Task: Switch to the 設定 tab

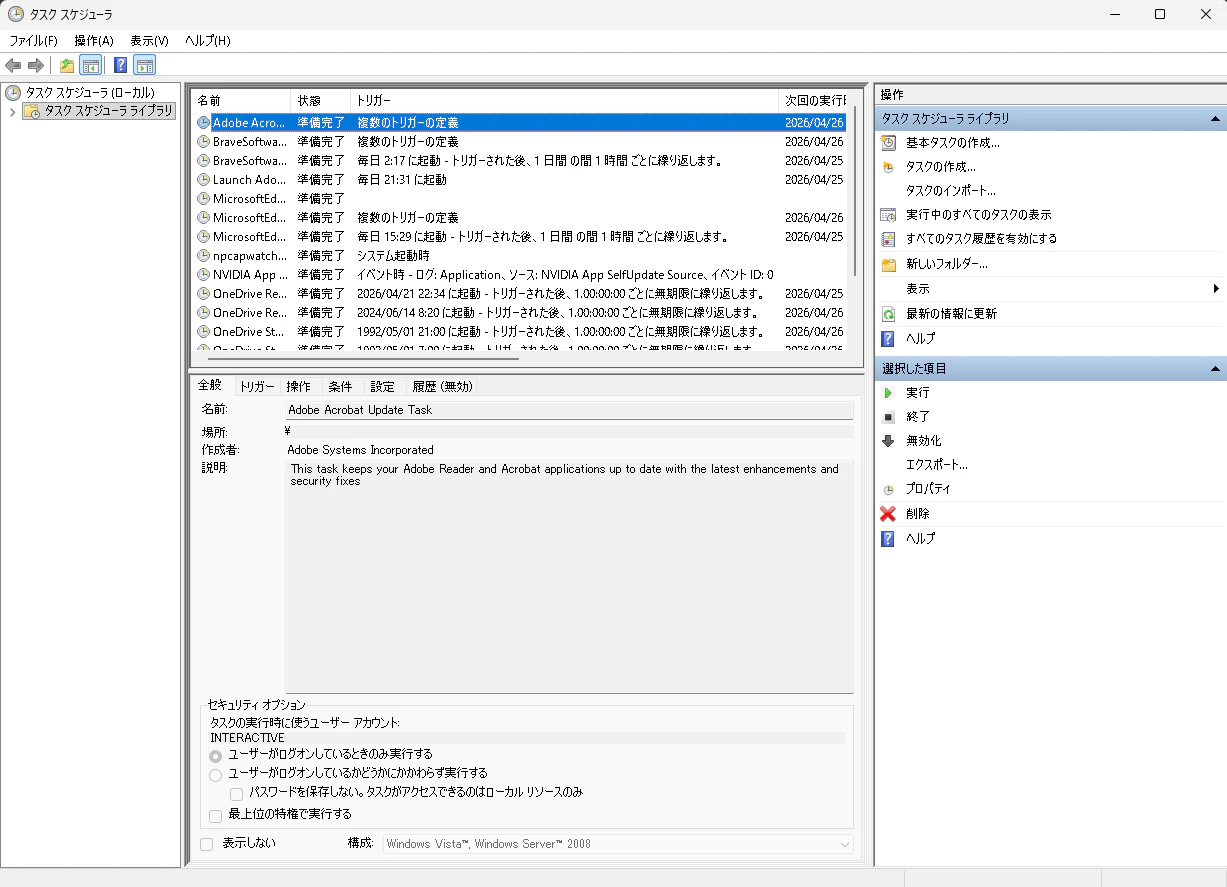Action: tap(382, 387)
